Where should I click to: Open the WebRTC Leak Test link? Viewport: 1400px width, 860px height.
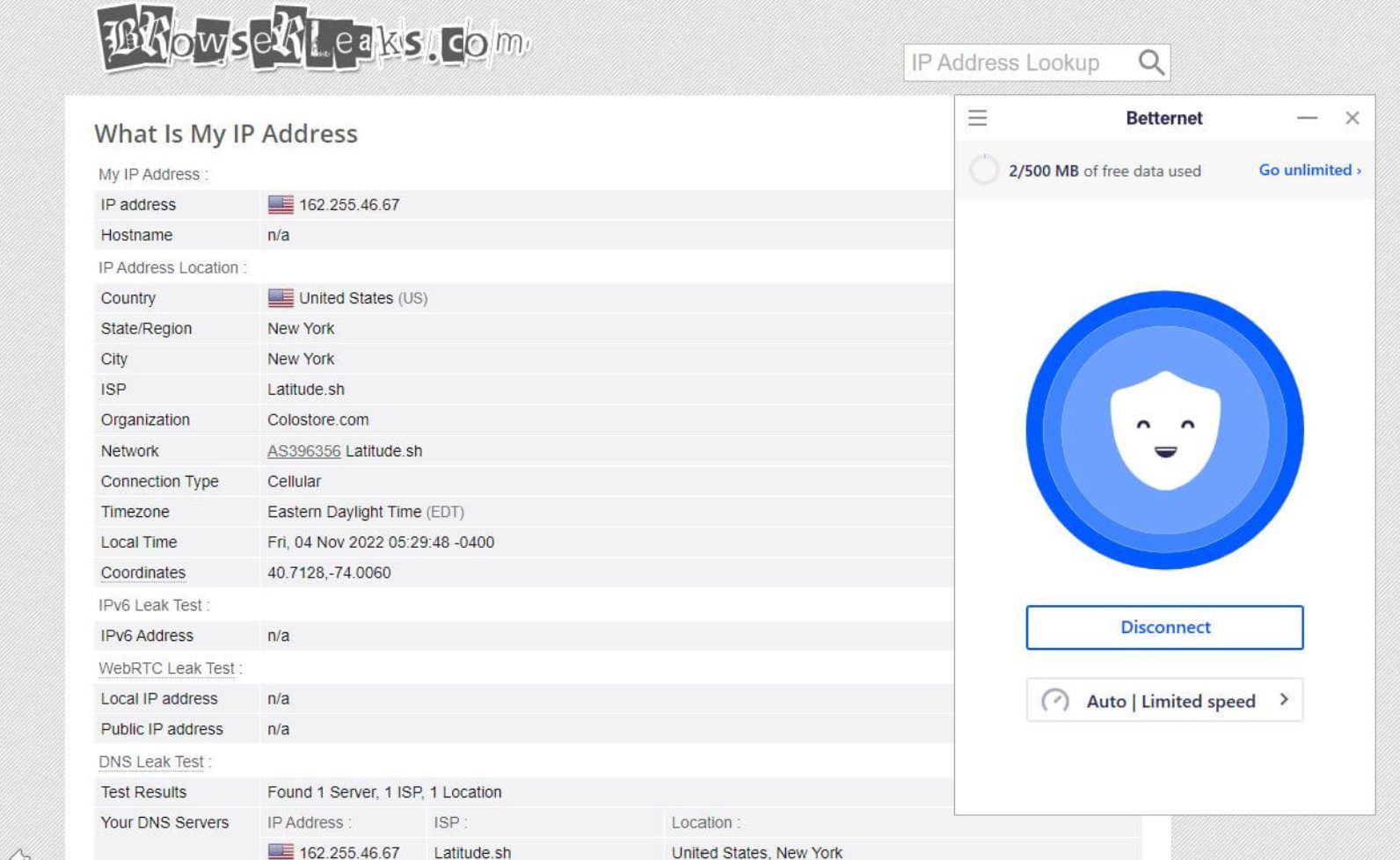pos(166,668)
